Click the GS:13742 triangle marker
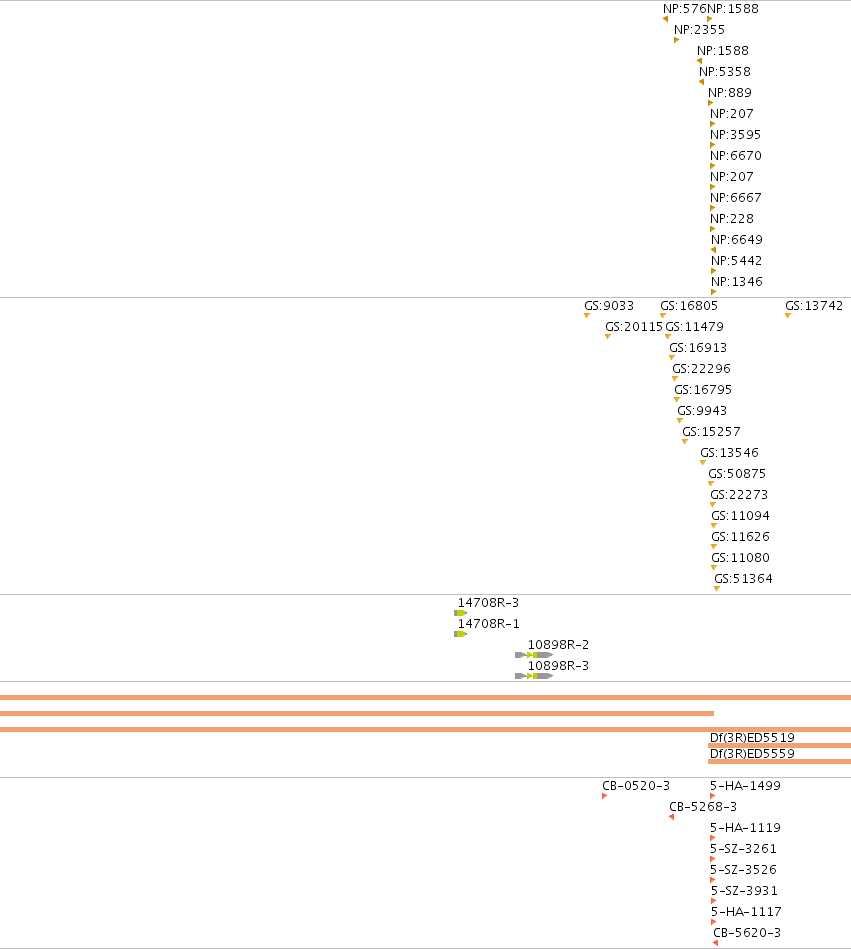 click(x=788, y=315)
